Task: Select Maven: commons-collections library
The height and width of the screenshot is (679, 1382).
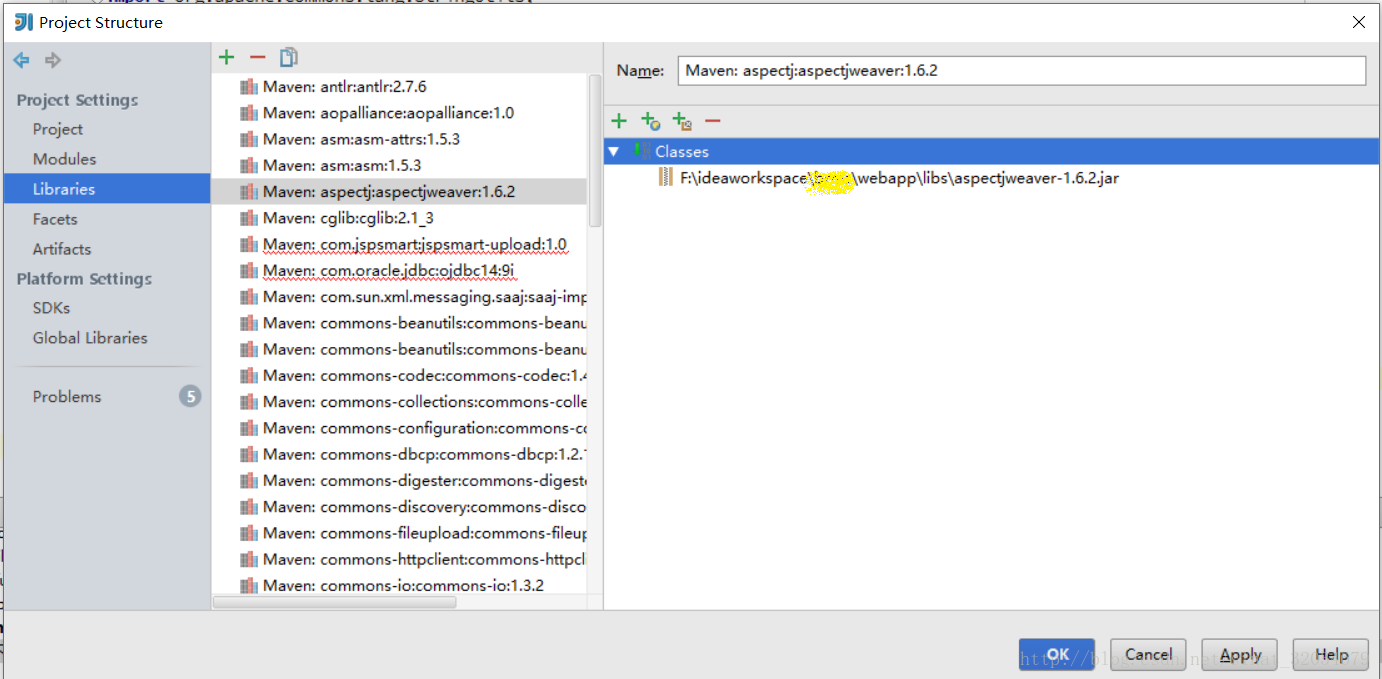Action: point(425,401)
